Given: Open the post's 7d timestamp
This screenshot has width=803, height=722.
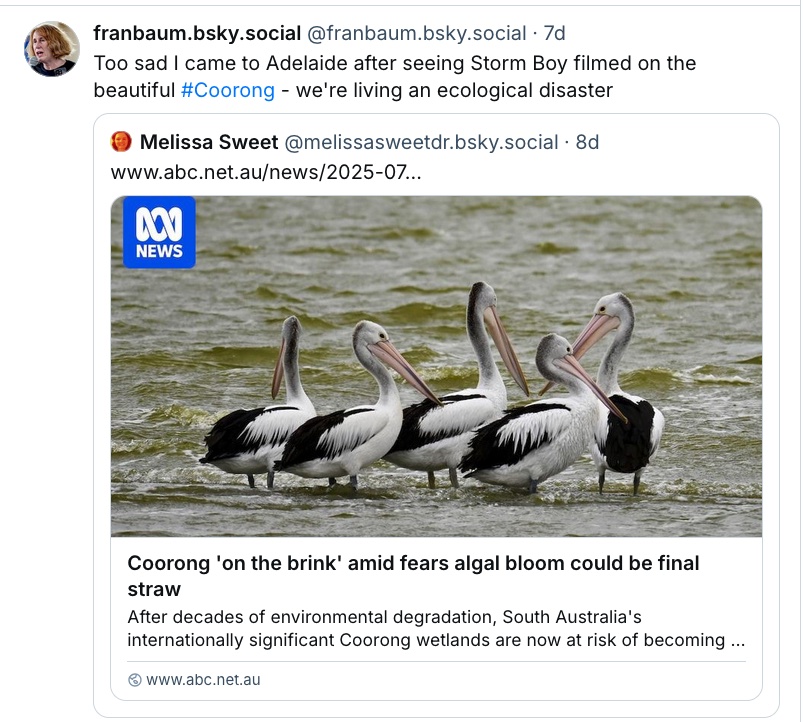Looking at the screenshot, I should tap(553, 33).
